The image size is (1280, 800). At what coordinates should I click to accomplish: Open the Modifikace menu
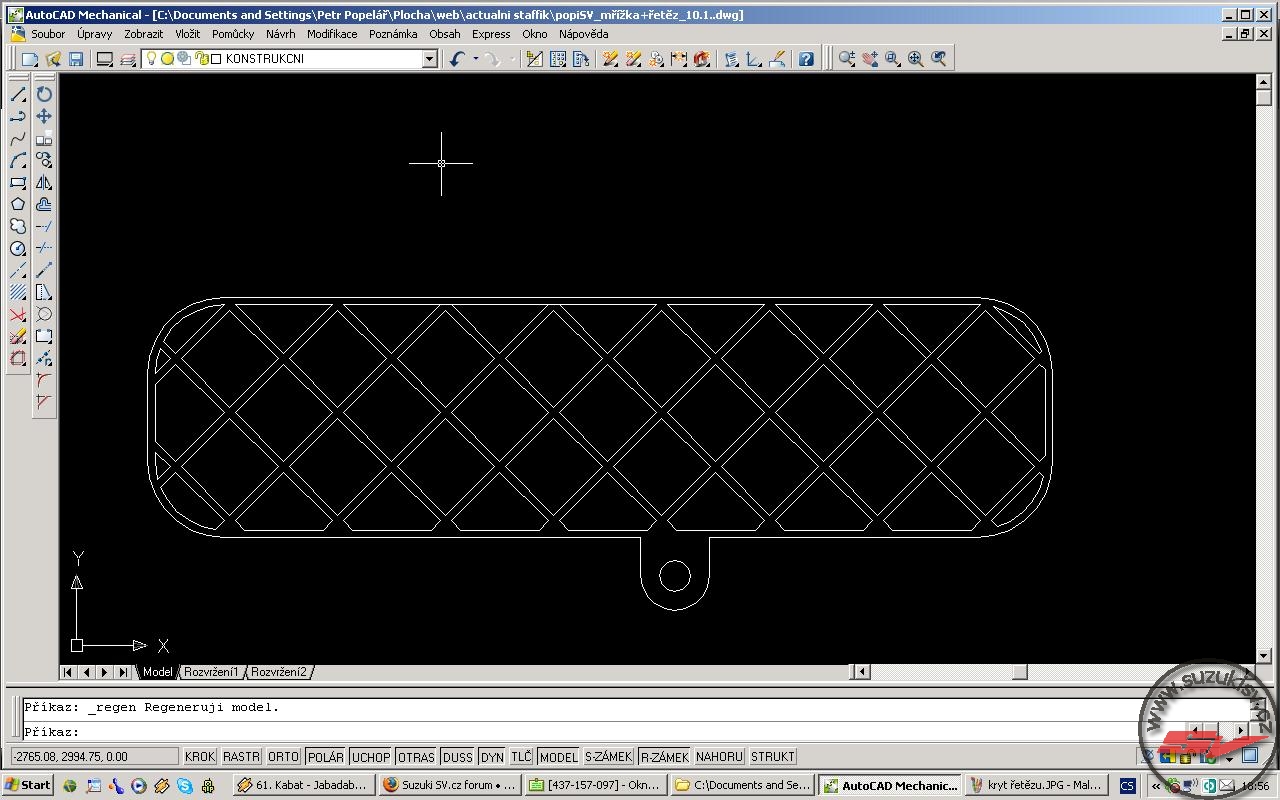click(332, 34)
